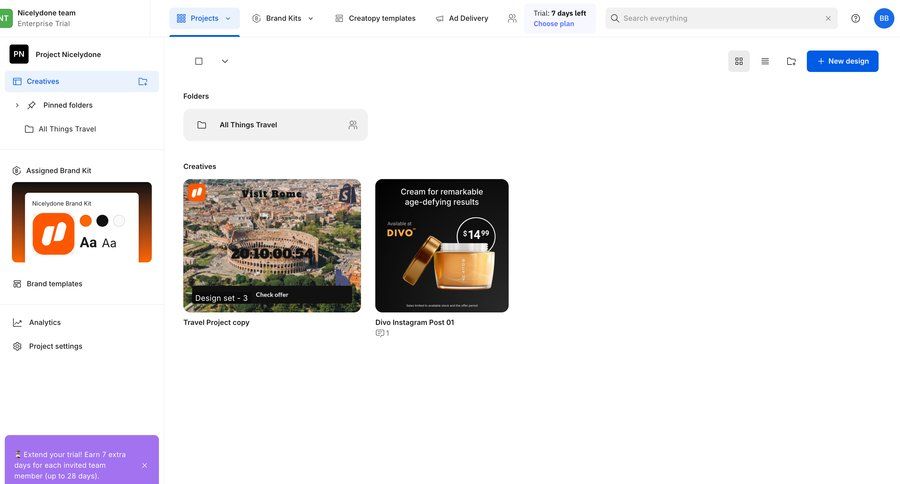Tick the select all checkbox
The image size is (900, 484).
[x=199, y=61]
